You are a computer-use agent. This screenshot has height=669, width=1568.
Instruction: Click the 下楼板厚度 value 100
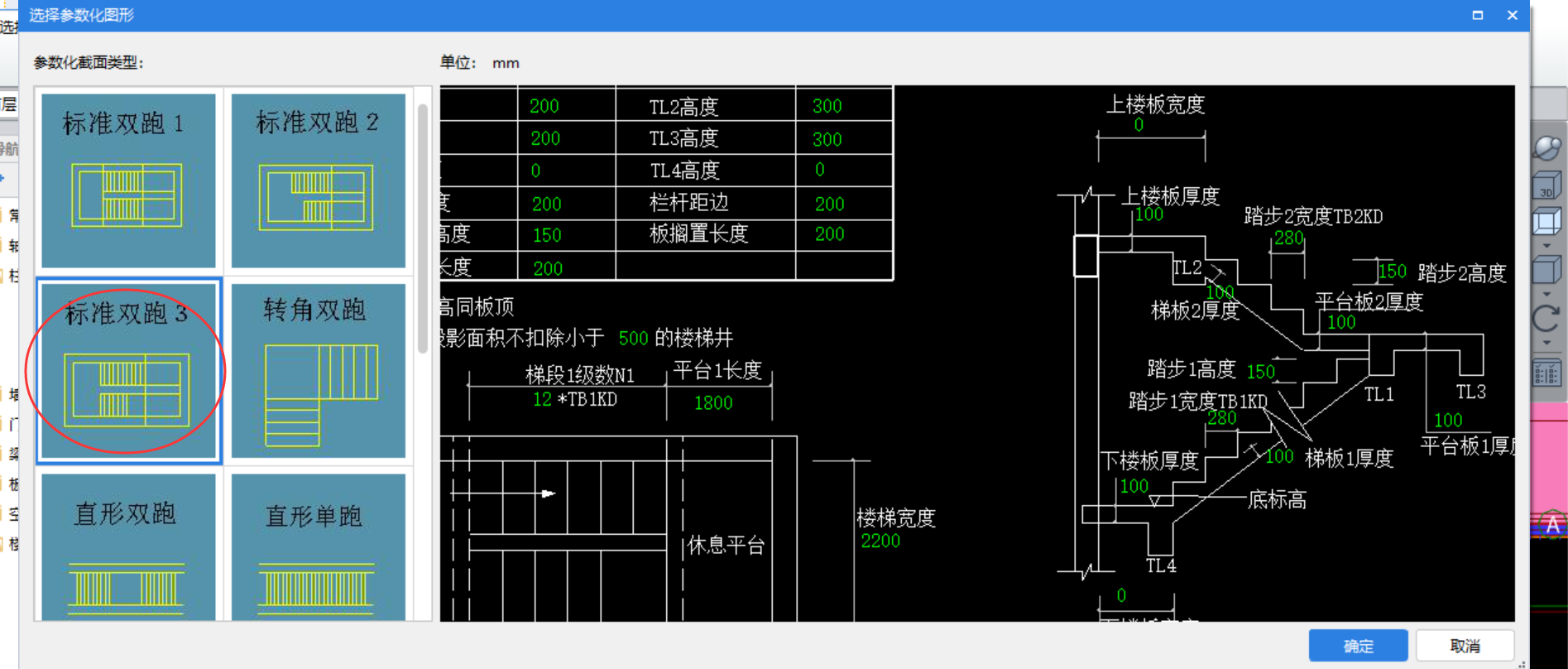pyautogui.click(x=1134, y=487)
